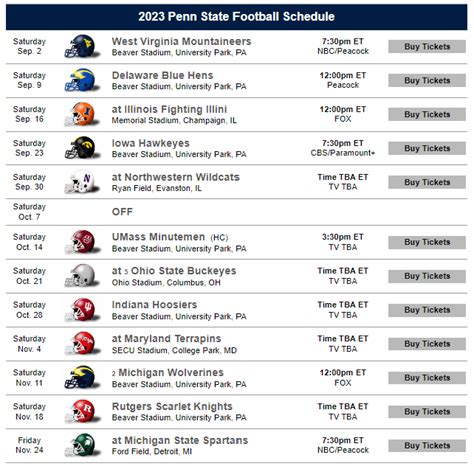The image size is (474, 469).
Task: Click the Northwestern Wildcats white helmet icon
Action: (x=82, y=182)
